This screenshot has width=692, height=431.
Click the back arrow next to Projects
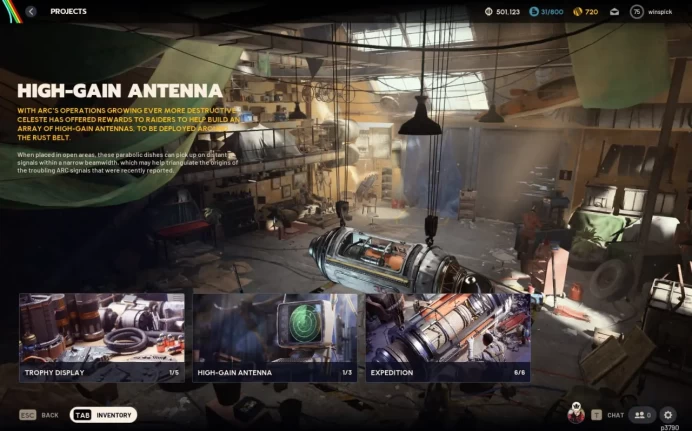[30, 11]
